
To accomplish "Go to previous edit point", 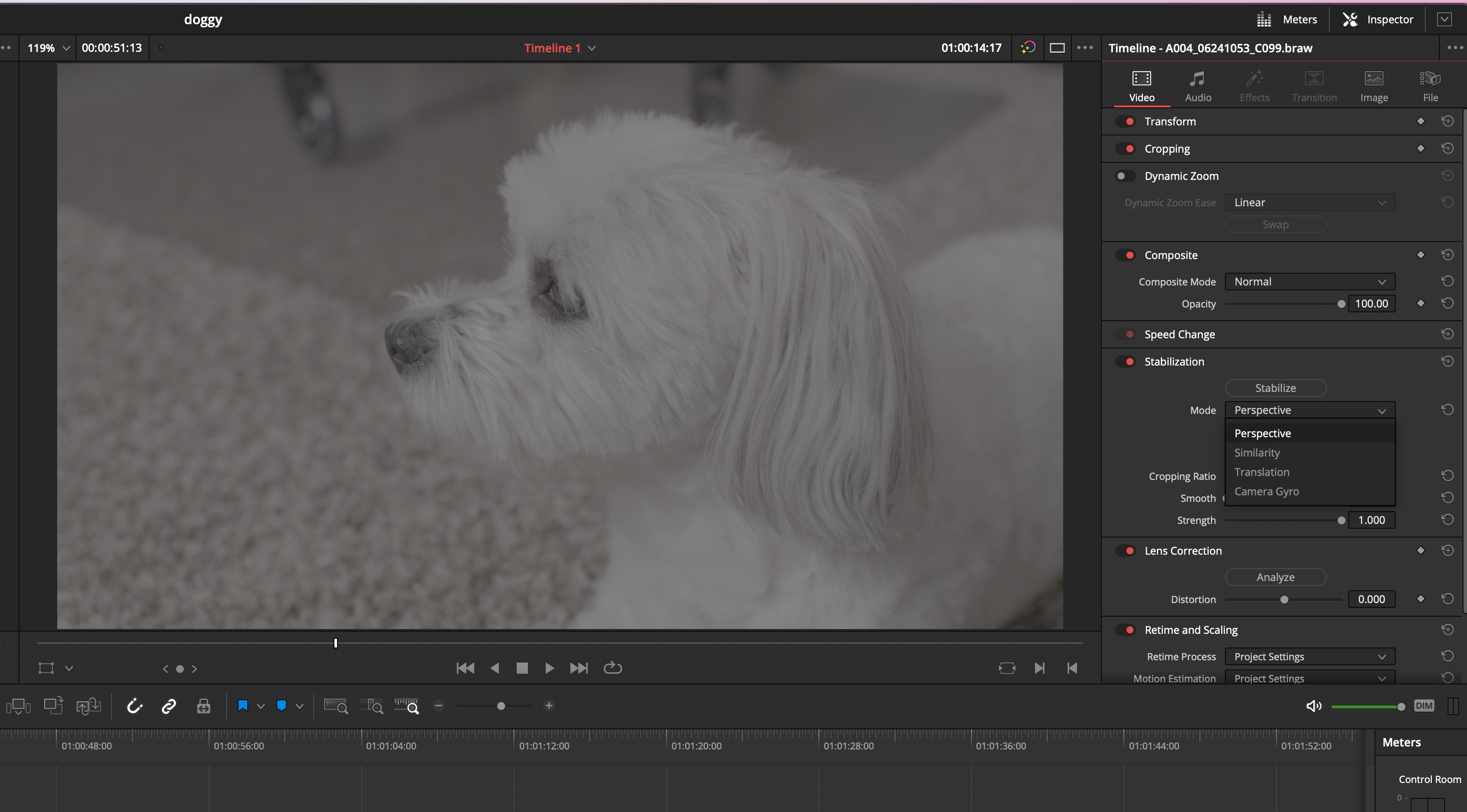I will coord(1072,668).
